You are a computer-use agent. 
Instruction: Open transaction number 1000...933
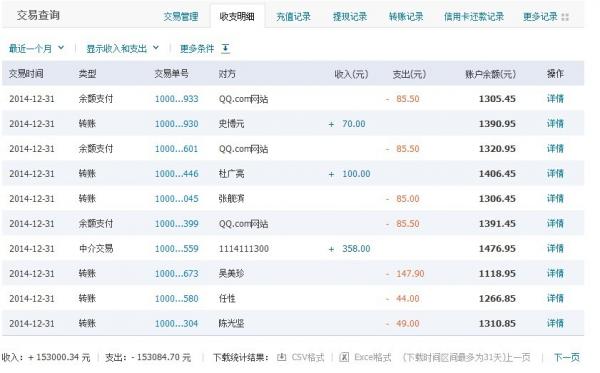click(x=176, y=99)
